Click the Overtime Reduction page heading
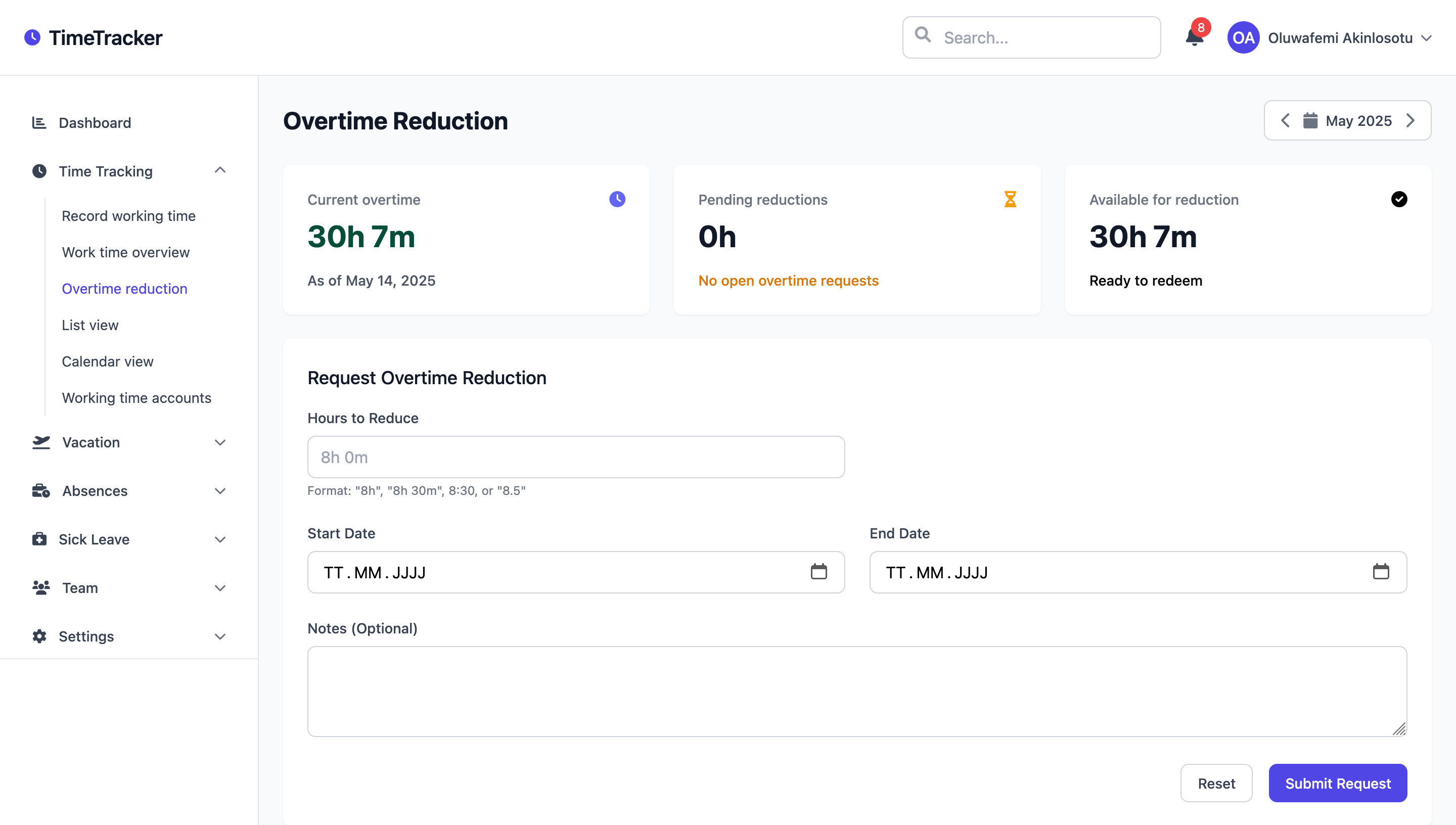Screen dimensions: 1456x825 pyautogui.click(x=395, y=121)
